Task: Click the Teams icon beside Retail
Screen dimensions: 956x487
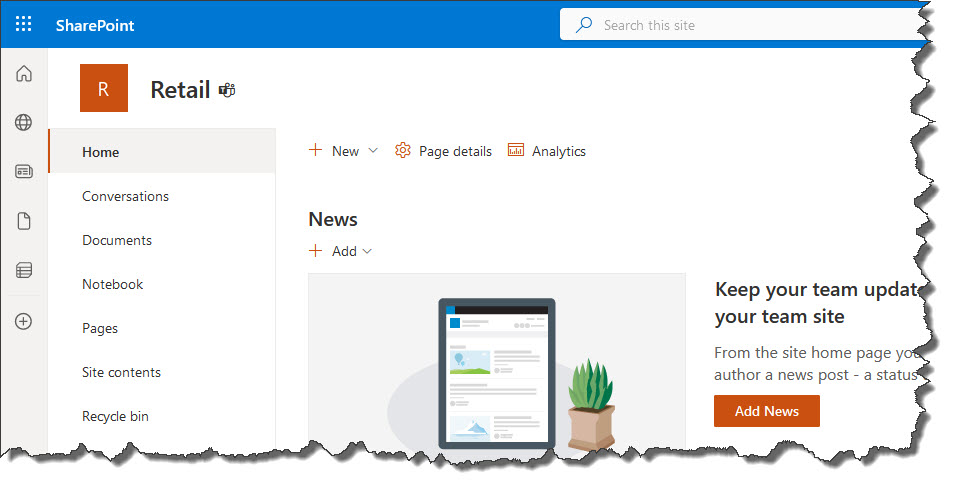Action: coord(227,90)
